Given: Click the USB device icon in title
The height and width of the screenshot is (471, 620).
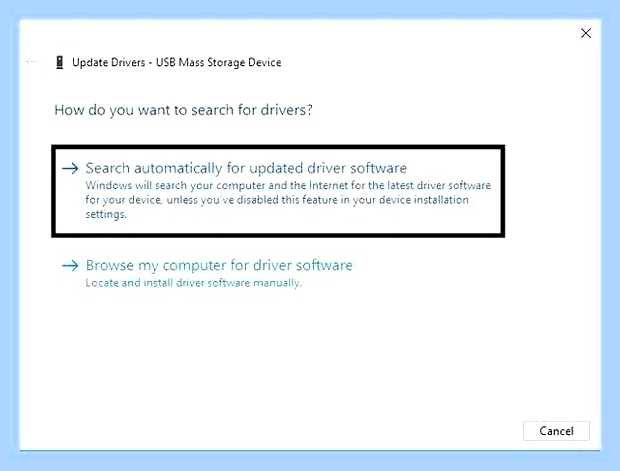Looking at the screenshot, I should (60, 62).
